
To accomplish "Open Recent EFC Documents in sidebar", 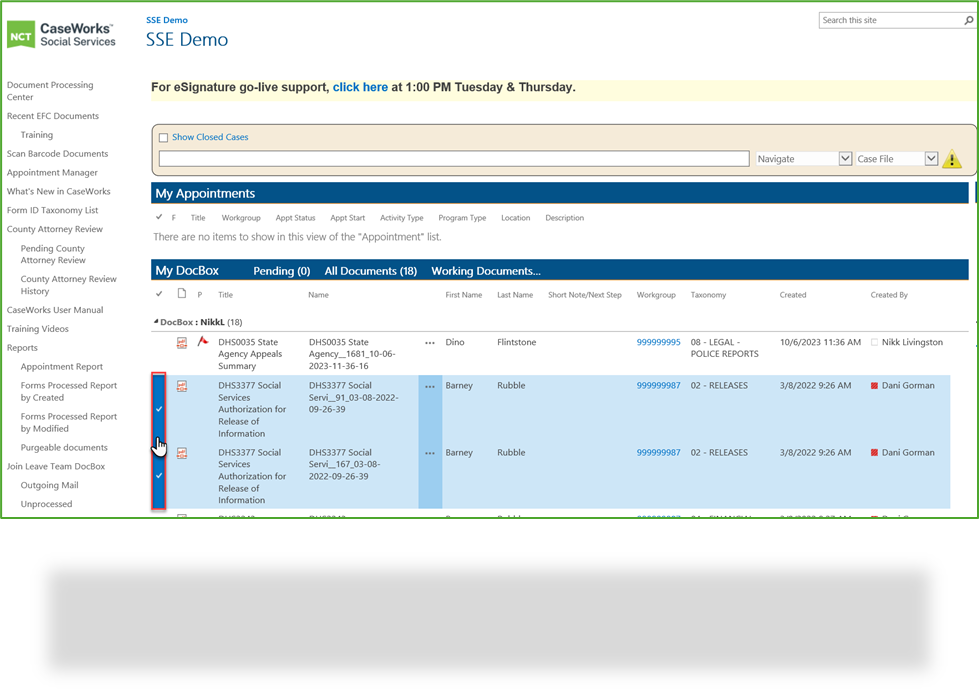I will (53, 116).
